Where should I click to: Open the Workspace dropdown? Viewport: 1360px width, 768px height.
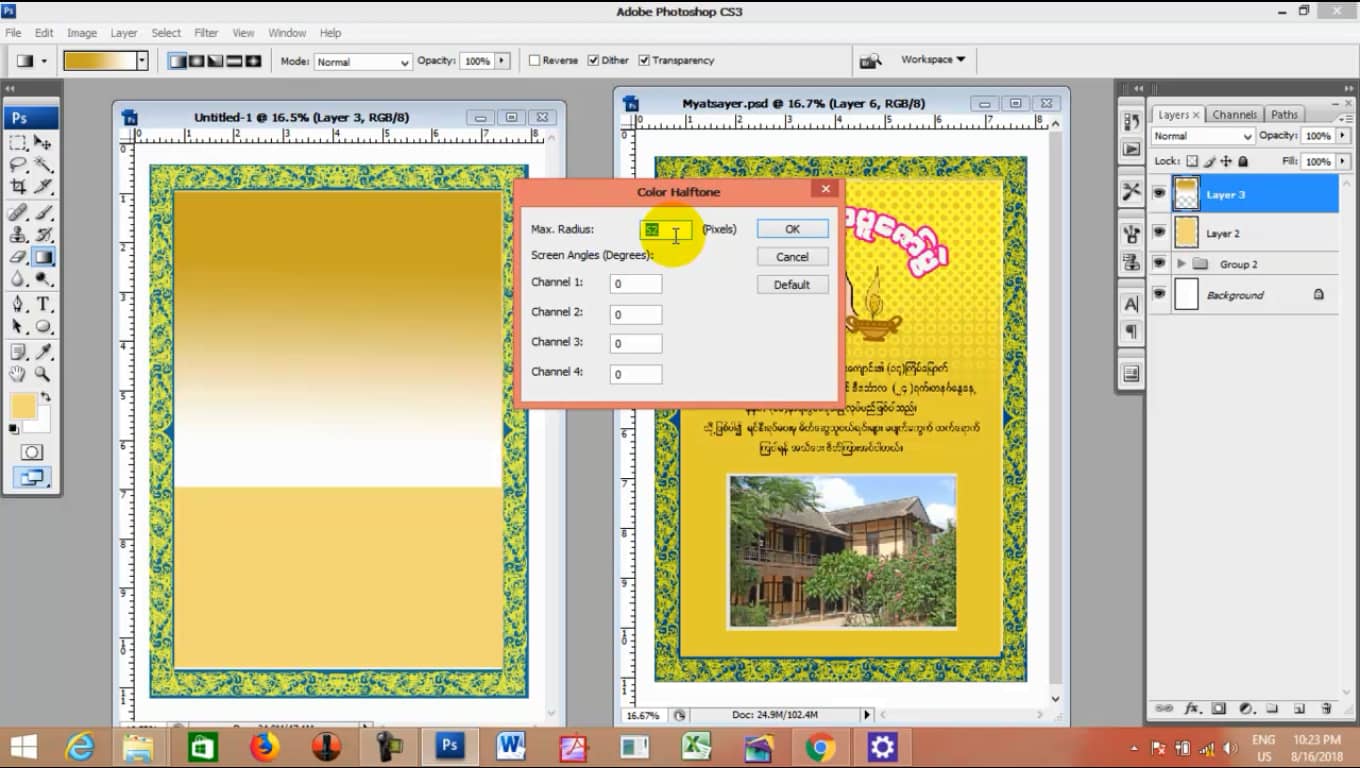point(932,60)
